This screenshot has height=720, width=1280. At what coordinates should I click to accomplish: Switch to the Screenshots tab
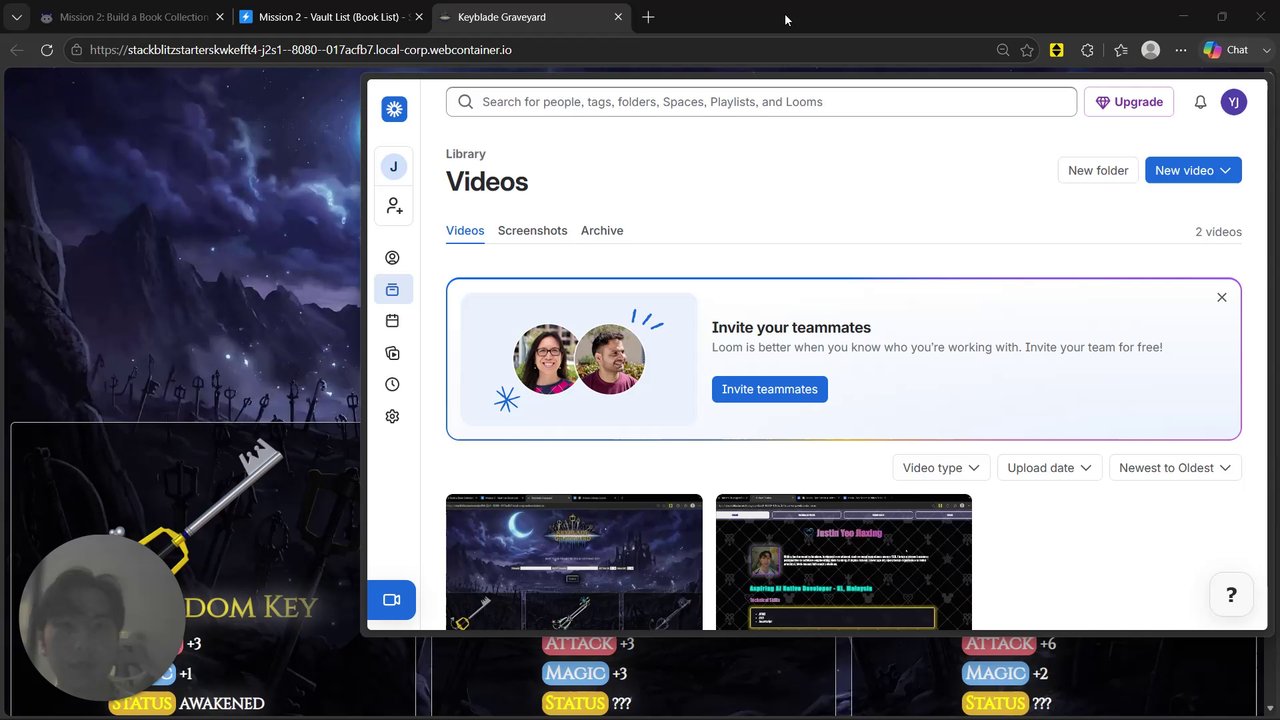(532, 231)
